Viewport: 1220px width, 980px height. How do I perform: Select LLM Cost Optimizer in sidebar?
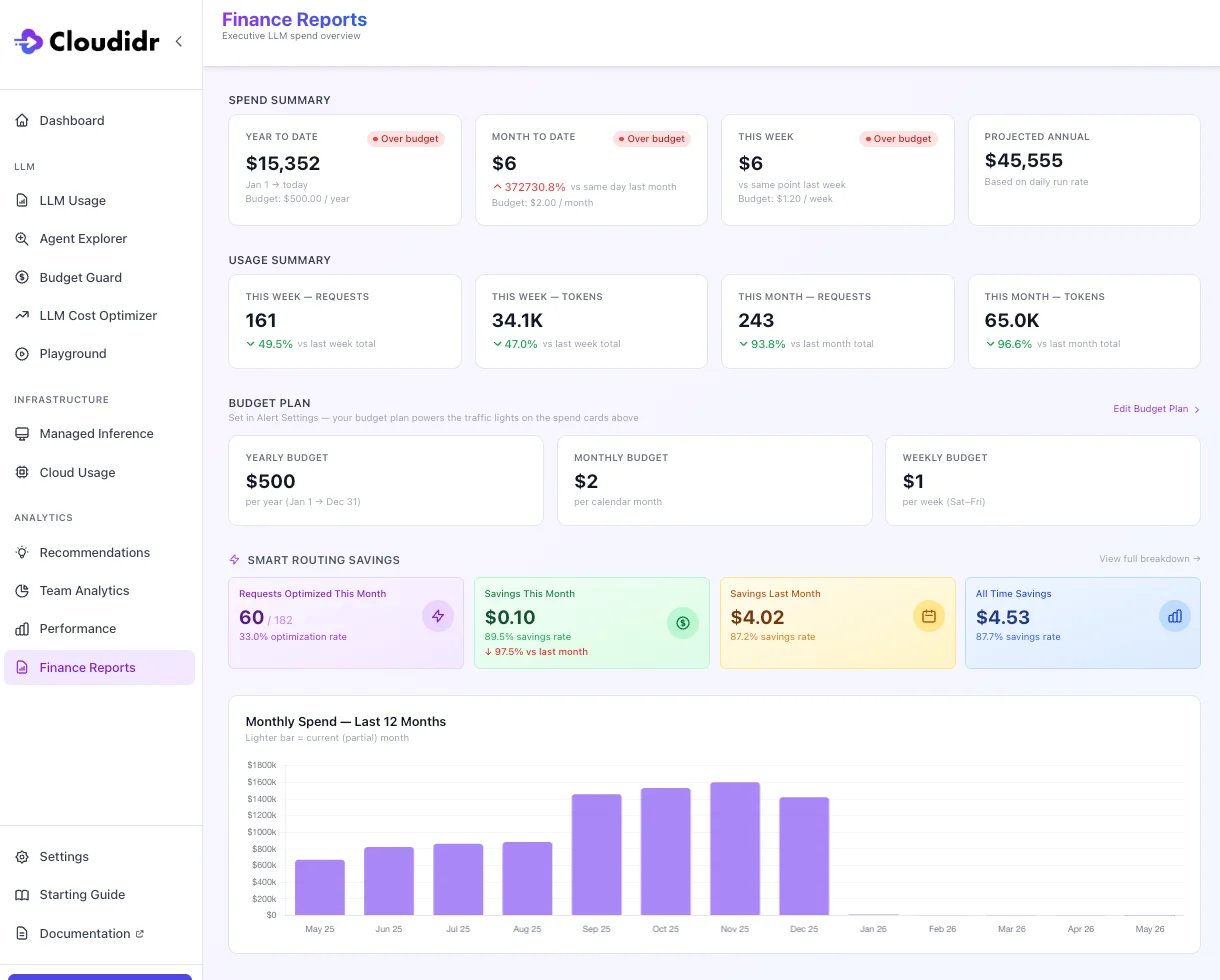pos(99,316)
